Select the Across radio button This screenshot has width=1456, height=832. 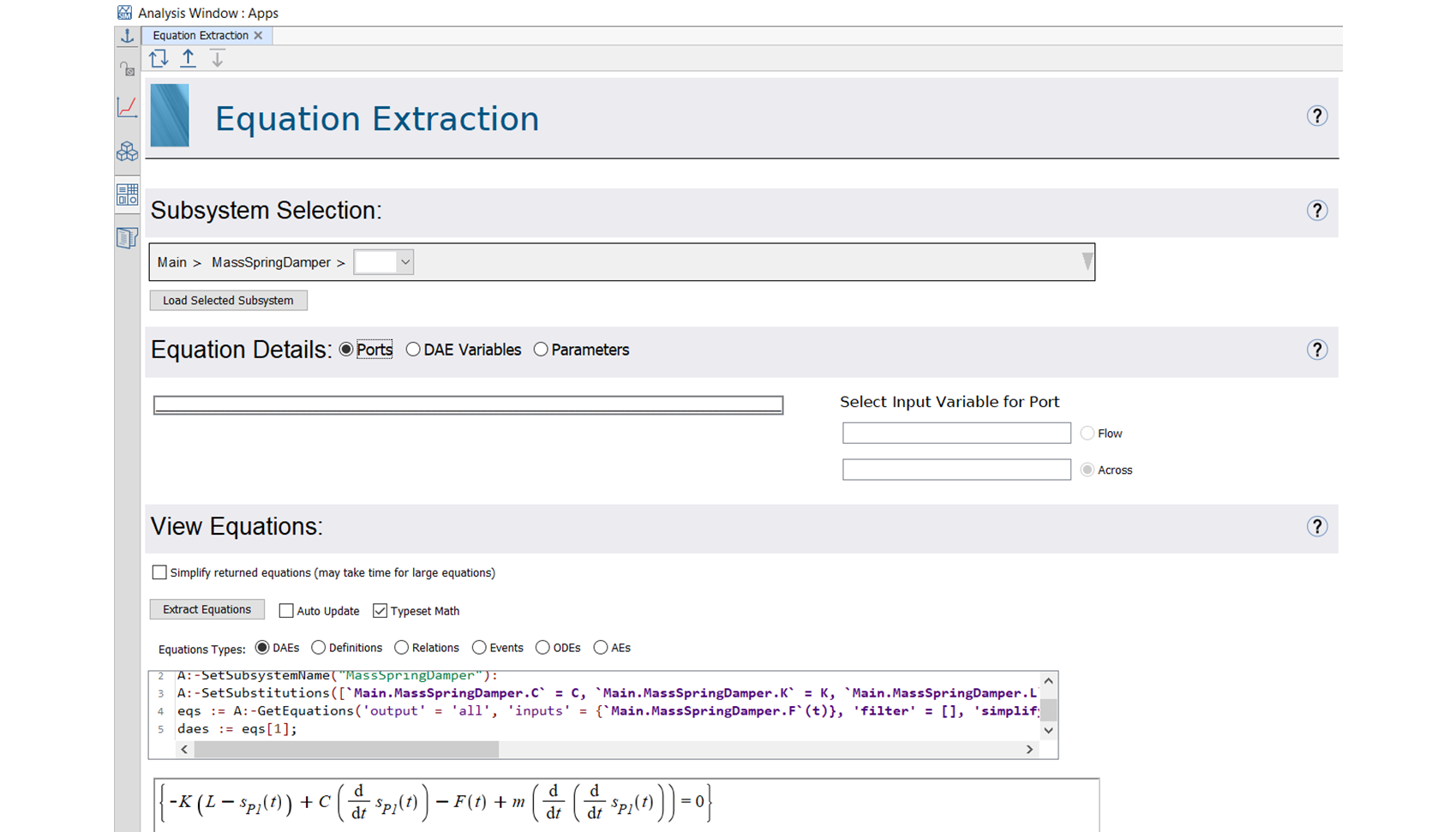(1088, 470)
